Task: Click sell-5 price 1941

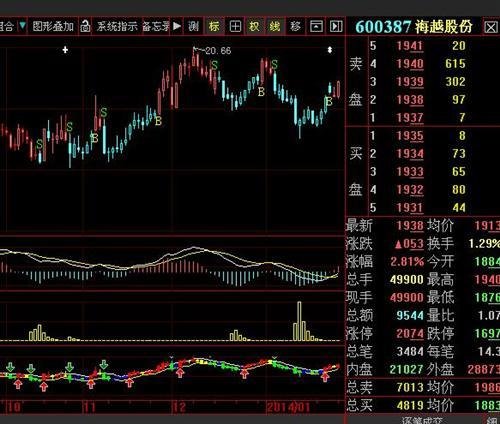Action: (410, 46)
